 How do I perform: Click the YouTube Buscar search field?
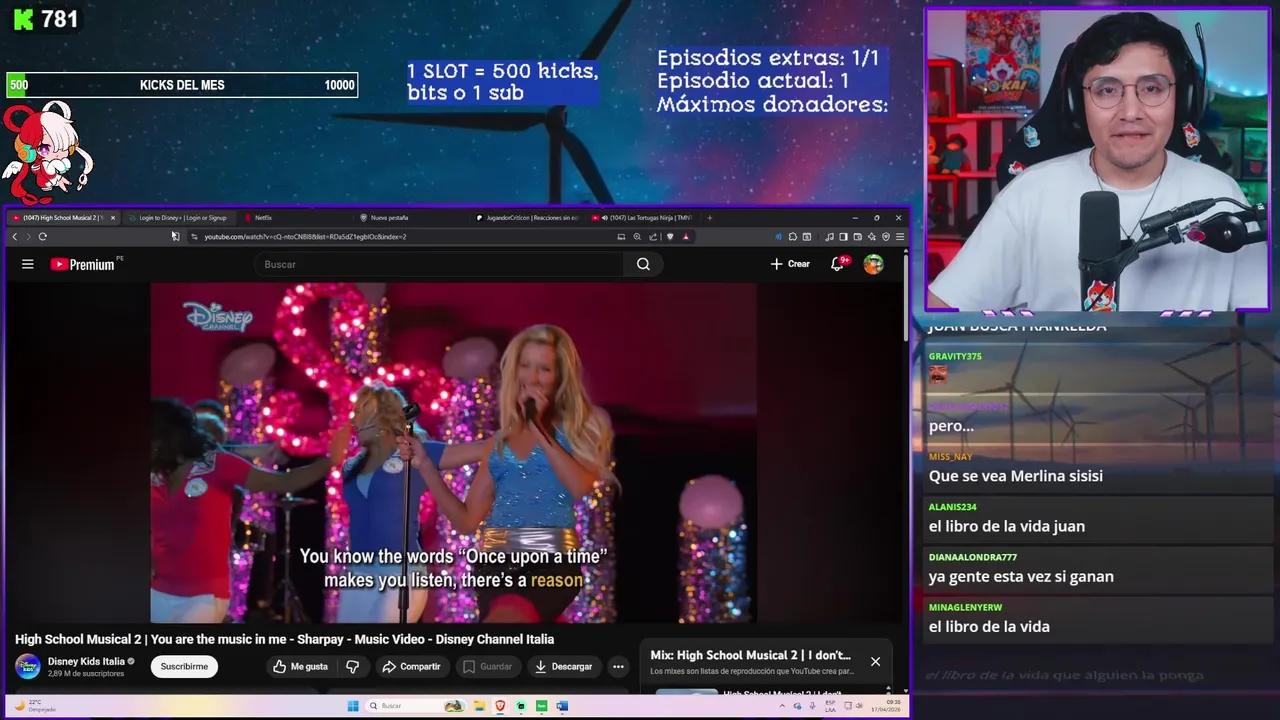[440, 264]
